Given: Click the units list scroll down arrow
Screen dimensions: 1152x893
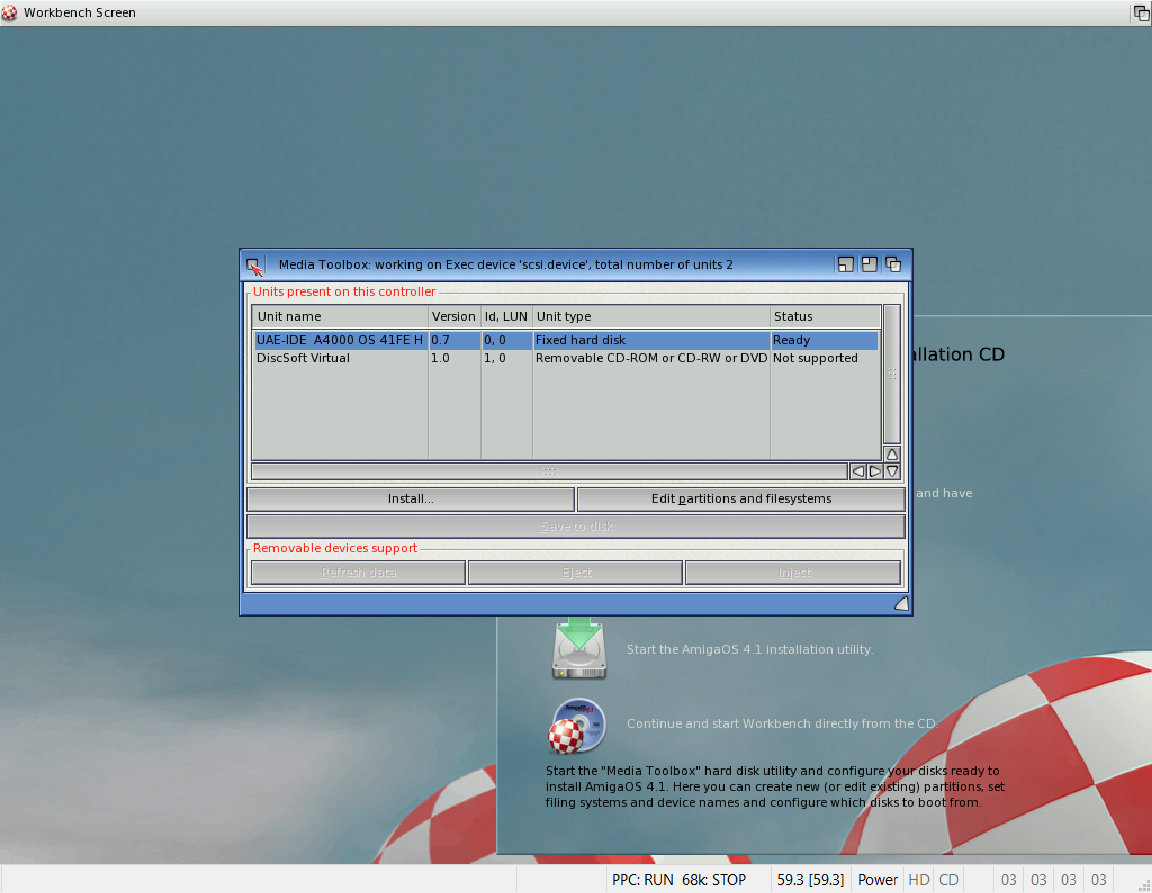Looking at the screenshot, I should click(892, 471).
